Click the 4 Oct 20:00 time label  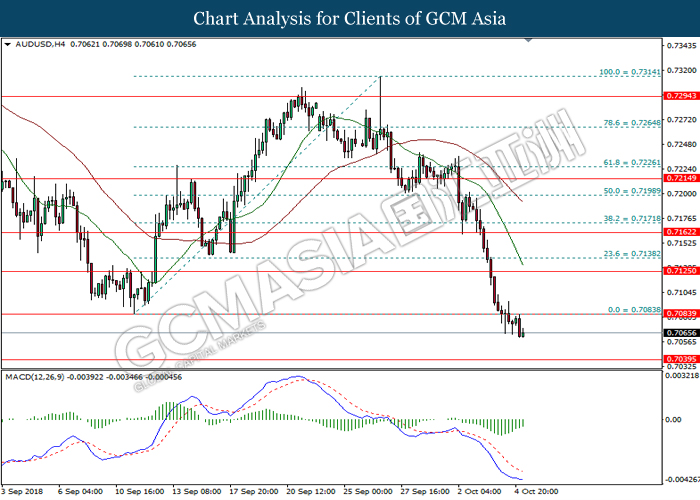click(x=537, y=491)
